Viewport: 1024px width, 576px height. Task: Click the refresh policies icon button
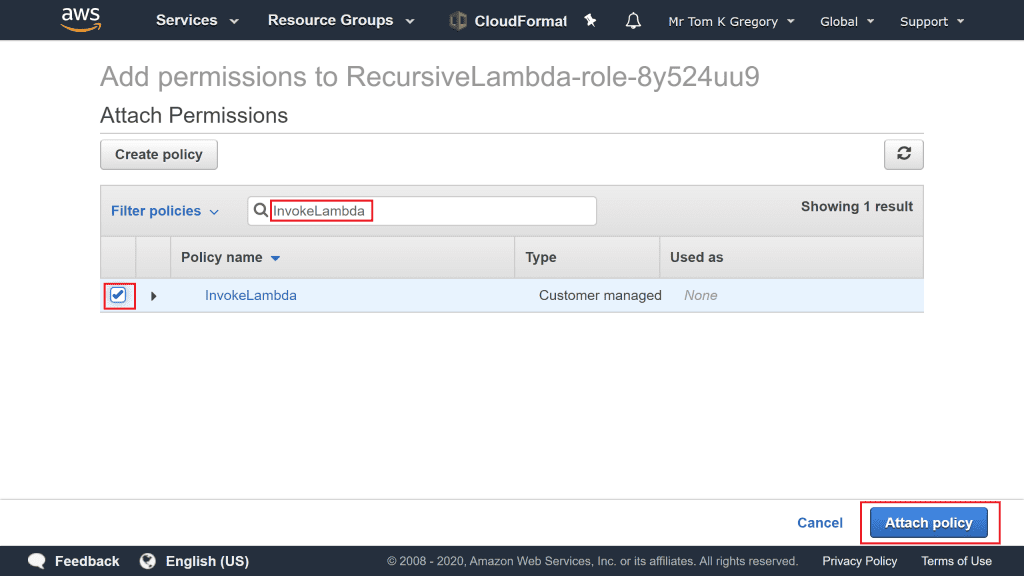click(903, 154)
